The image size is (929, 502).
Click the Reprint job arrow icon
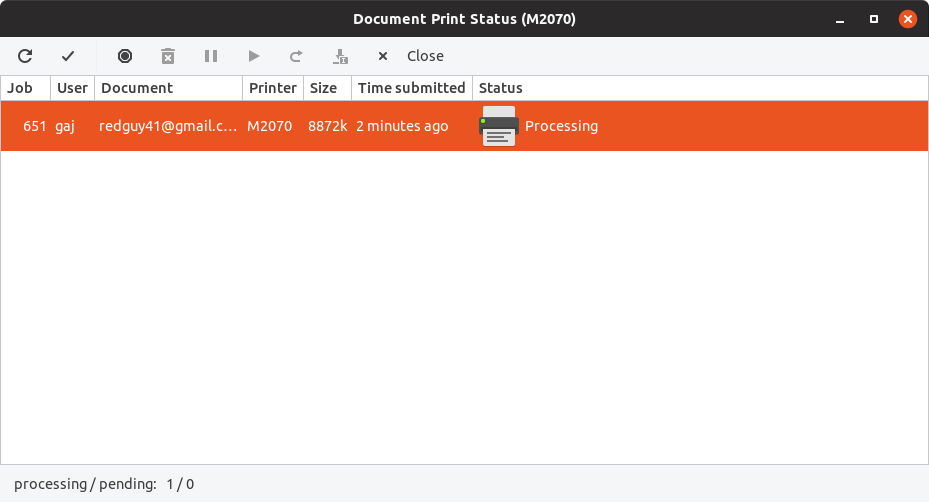pyautogui.click(x=296, y=56)
